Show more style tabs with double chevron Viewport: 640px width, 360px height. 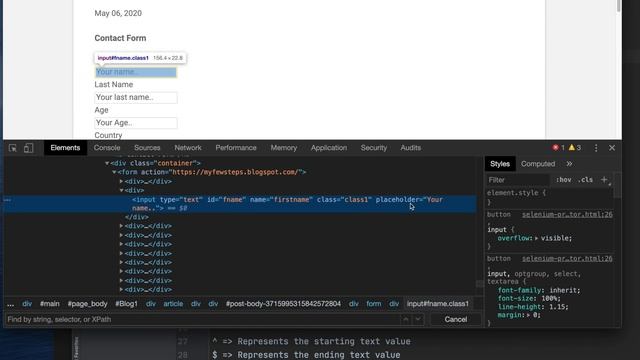569,164
